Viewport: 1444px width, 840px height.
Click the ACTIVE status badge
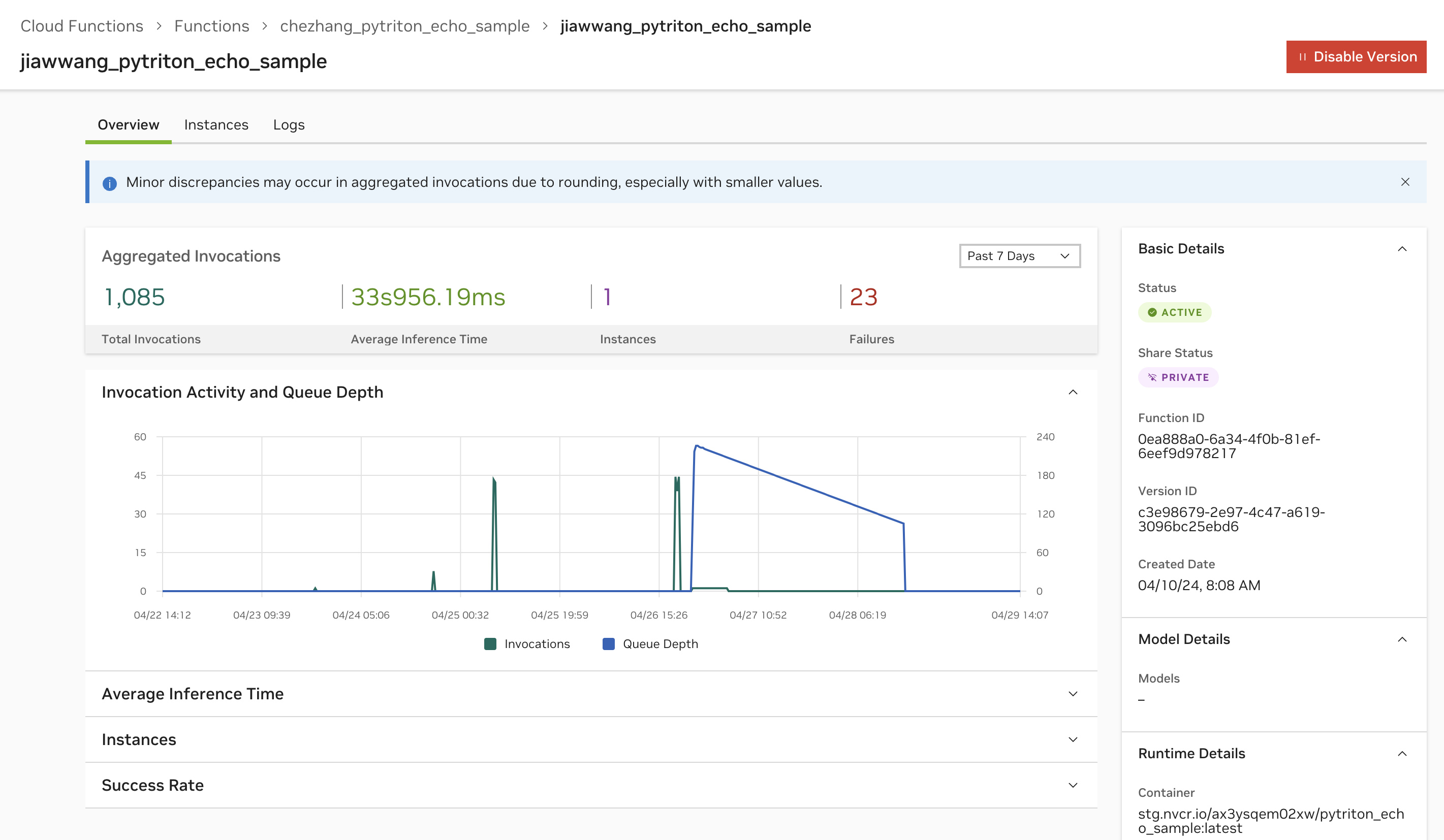(x=1174, y=313)
